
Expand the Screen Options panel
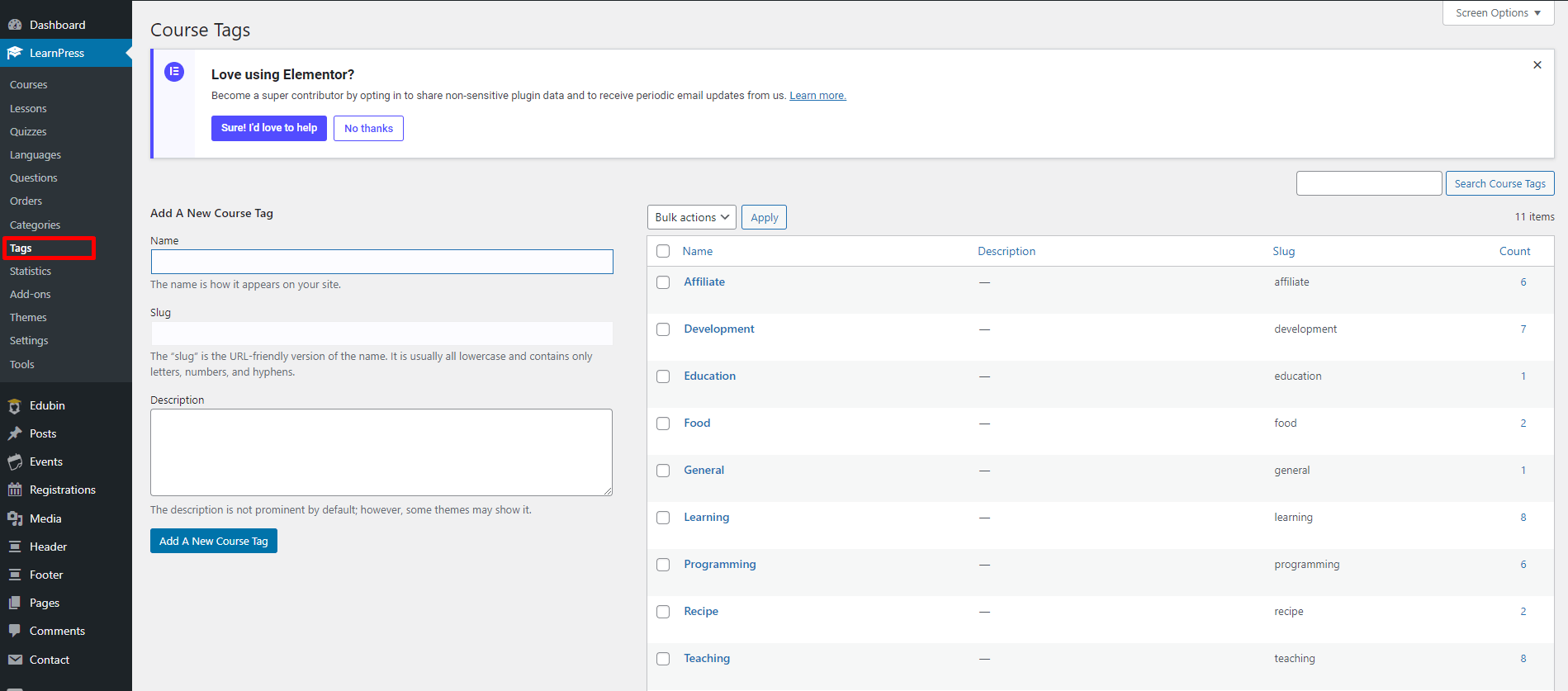pyautogui.click(x=1497, y=13)
